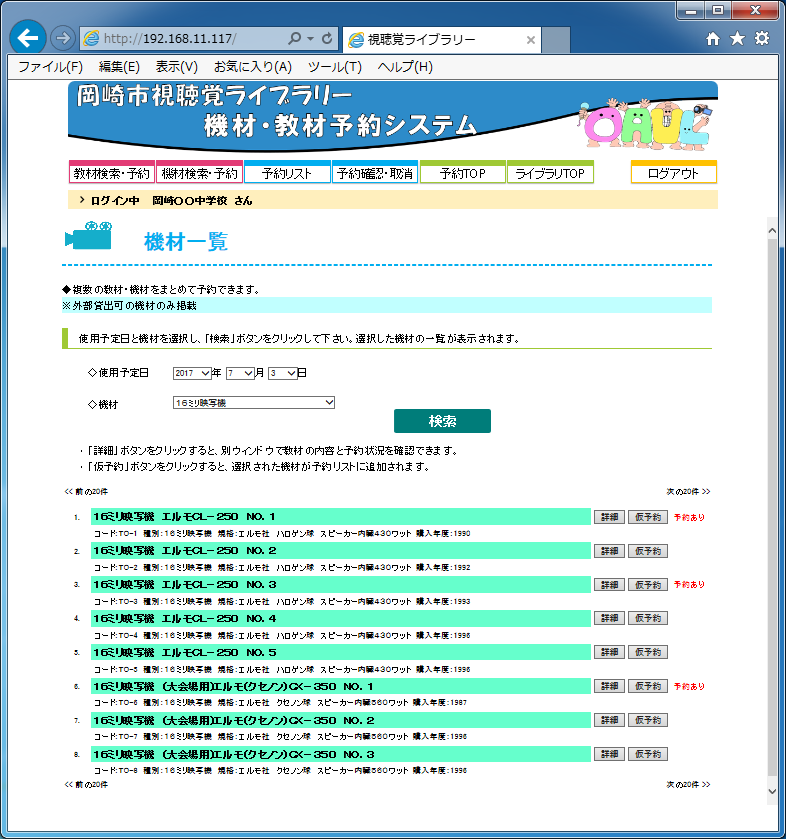Click the Home icon in browser toolbar
Screen dimensions: 786x839
click(712, 39)
